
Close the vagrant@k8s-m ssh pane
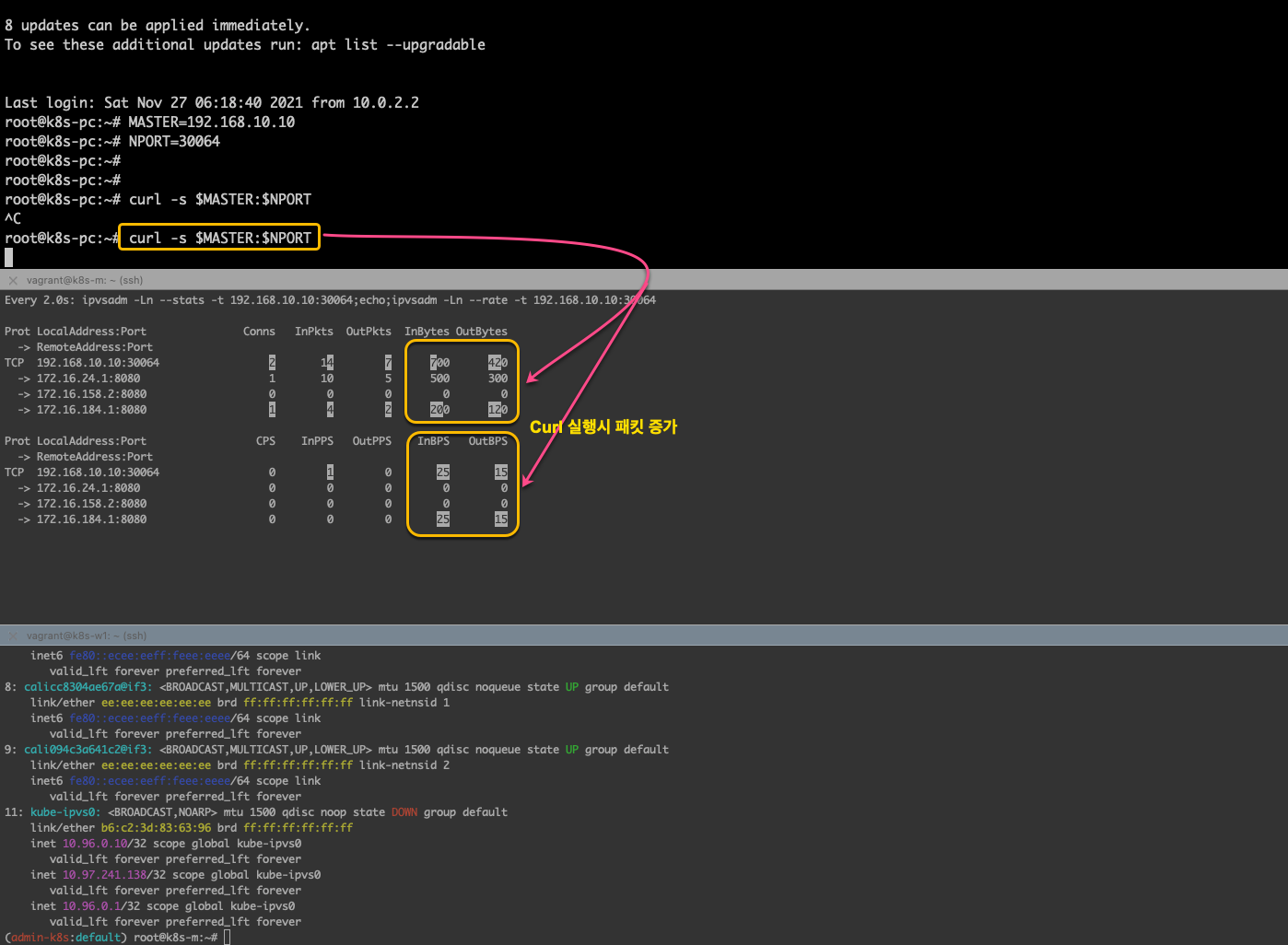13,281
